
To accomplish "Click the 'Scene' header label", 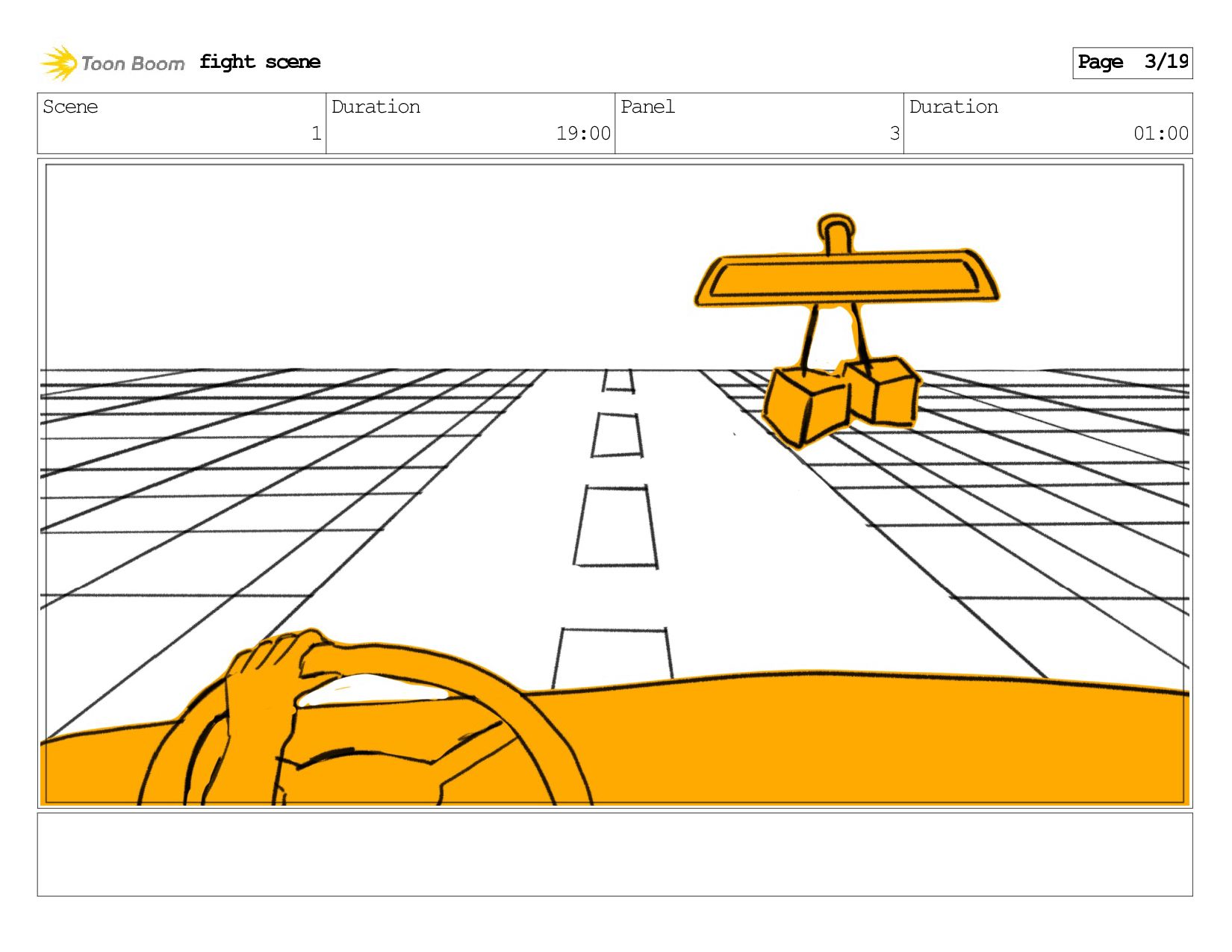I will click(x=70, y=107).
